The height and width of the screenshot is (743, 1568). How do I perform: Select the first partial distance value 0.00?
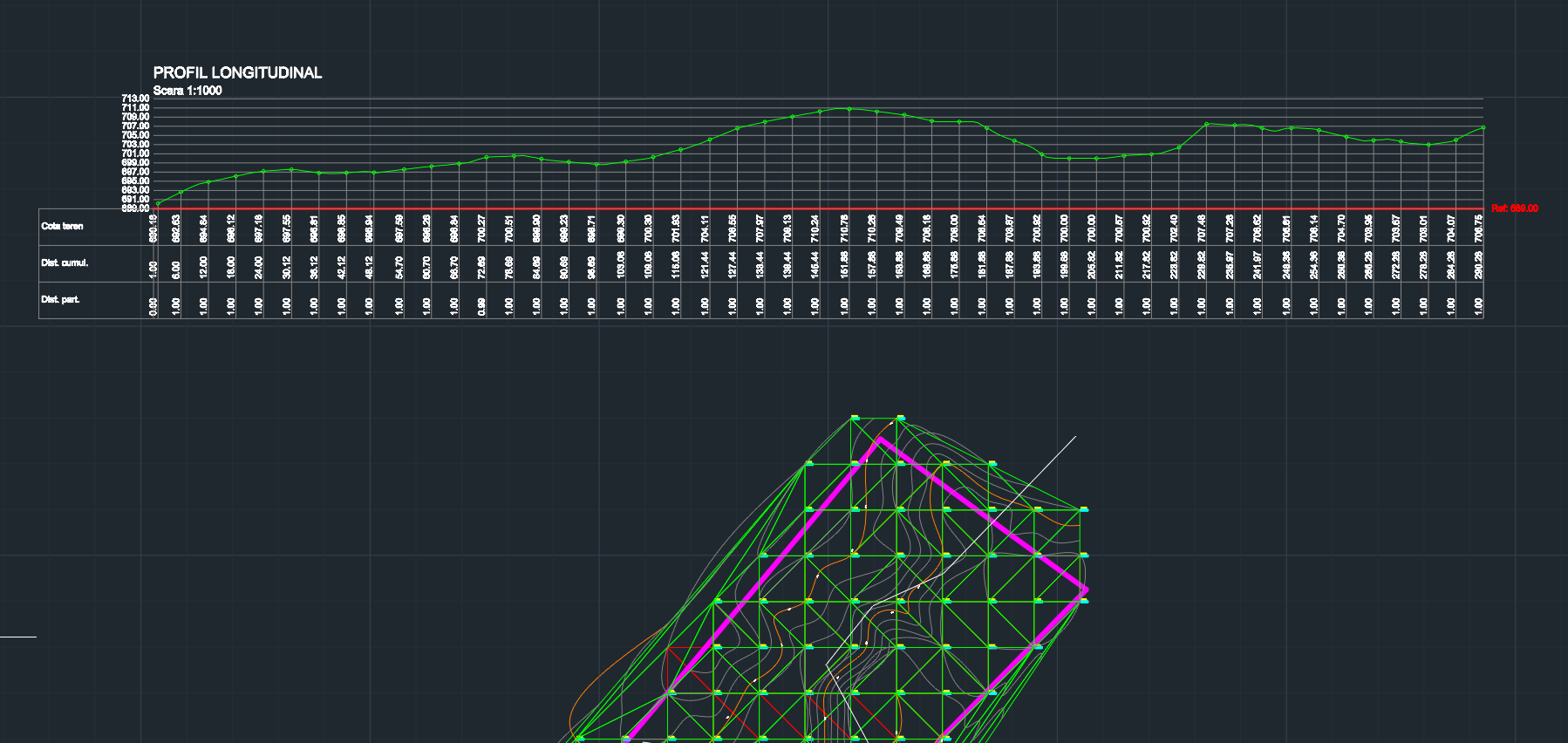coord(153,305)
